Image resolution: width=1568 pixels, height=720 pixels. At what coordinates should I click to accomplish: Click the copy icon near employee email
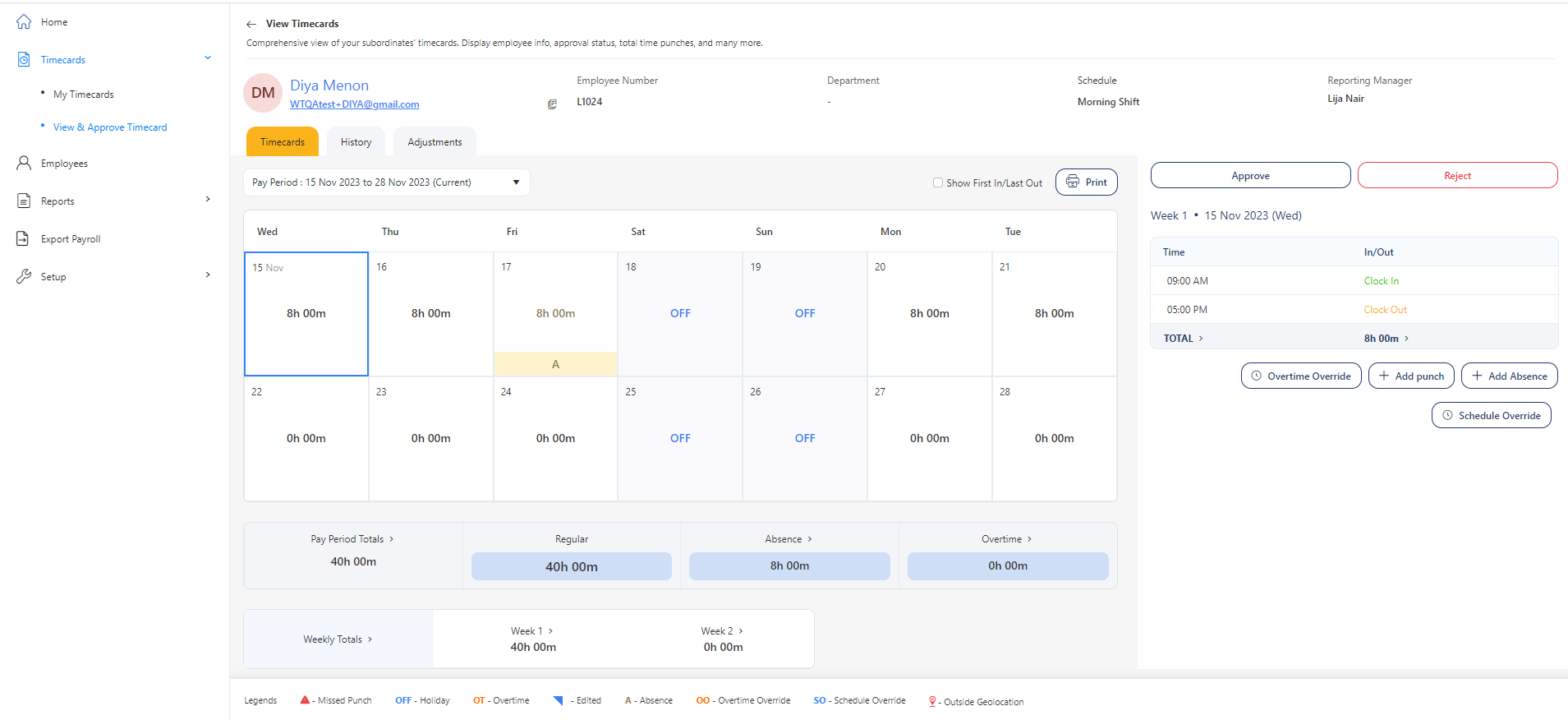pos(552,104)
